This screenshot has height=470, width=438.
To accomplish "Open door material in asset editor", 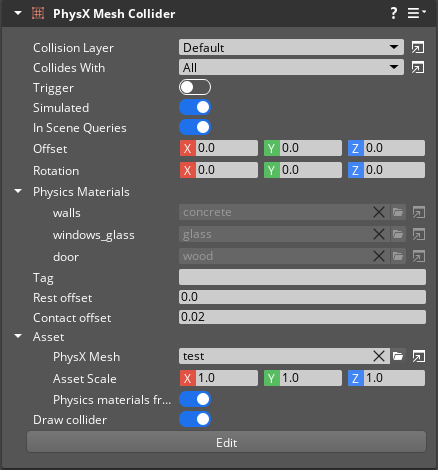I will (x=419, y=256).
